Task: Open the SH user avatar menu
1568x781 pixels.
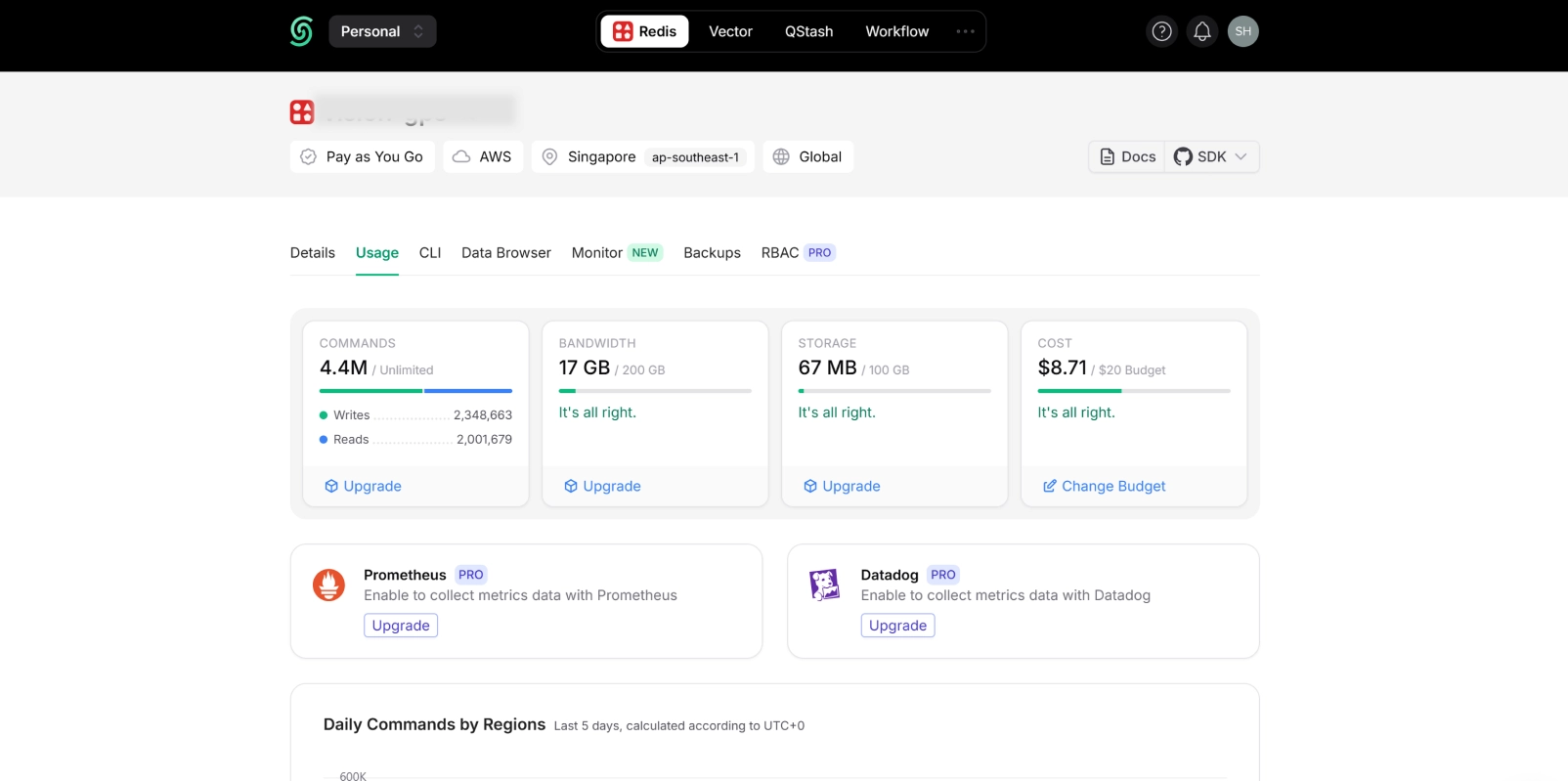Action: click(x=1243, y=31)
